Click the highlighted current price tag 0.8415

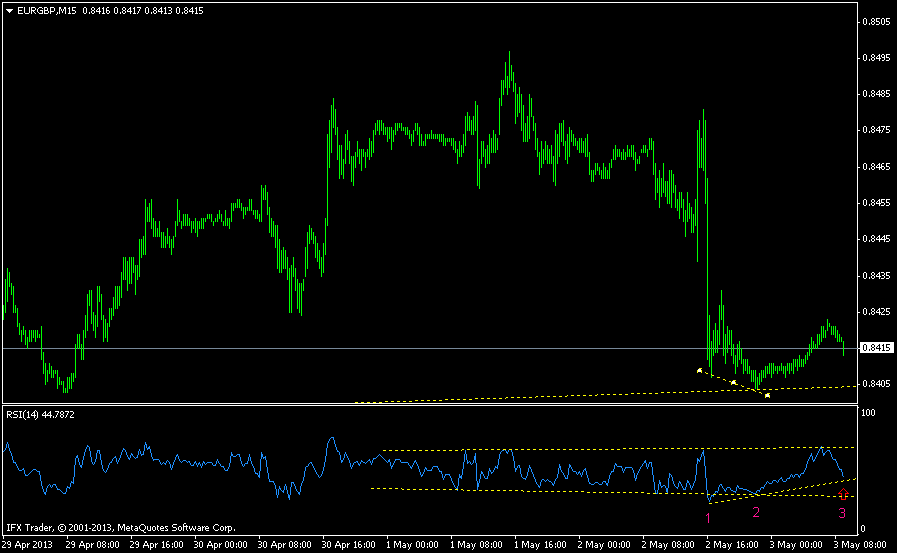pyautogui.click(x=876, y=348)
